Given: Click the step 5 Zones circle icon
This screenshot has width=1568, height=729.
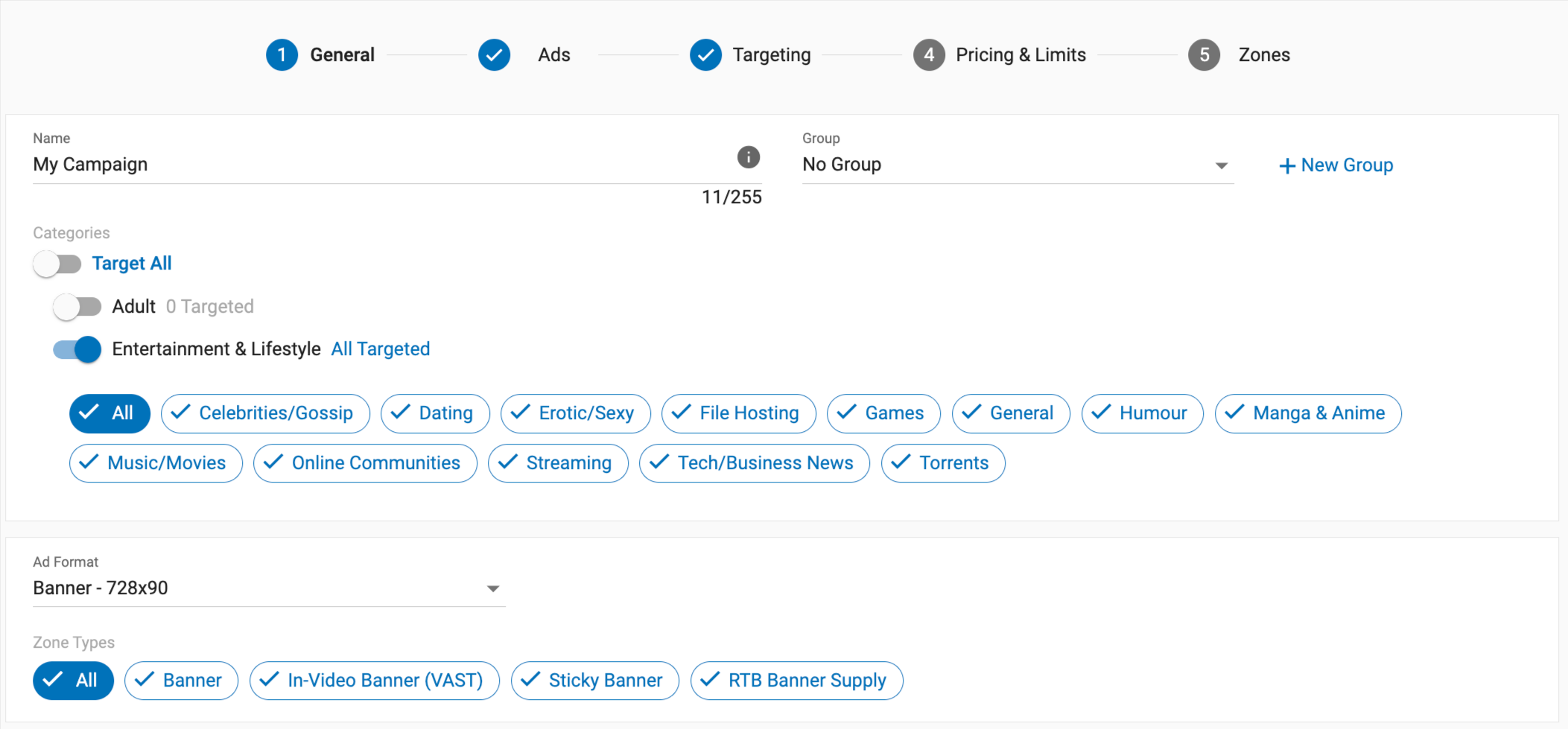Looking at the screenshot, I should (1204, 55).
